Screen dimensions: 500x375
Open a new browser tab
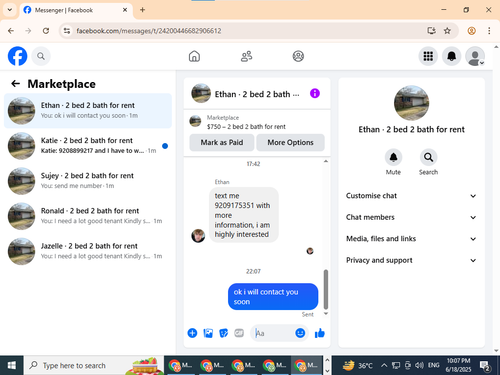(x=142, y=10)
